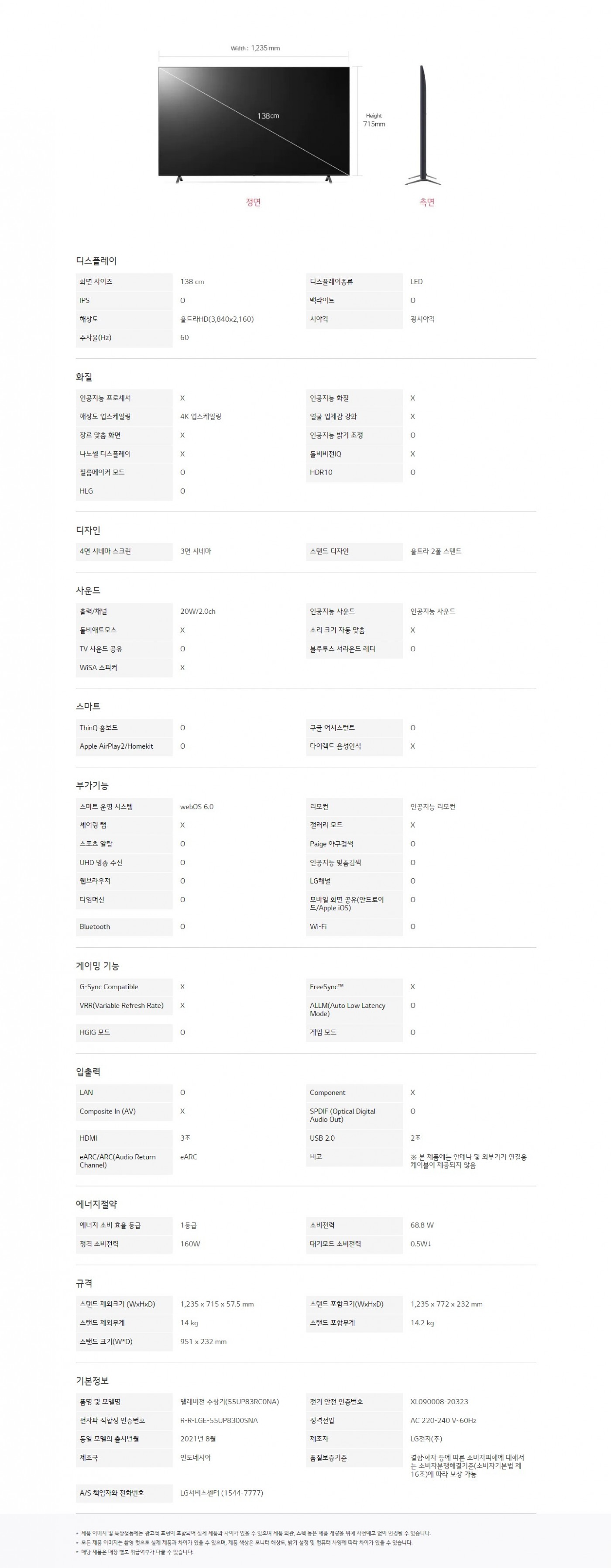The width and height of the screenshot is (611, 1568).
Task: Click the side view TV image
Action: (423, 125)
